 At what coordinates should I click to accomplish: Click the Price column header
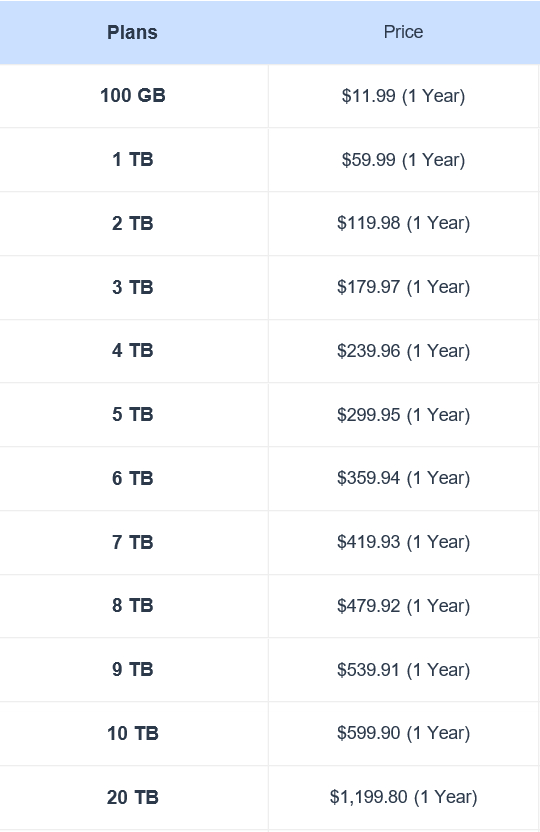pyautogui.click(x=403, y=32)
